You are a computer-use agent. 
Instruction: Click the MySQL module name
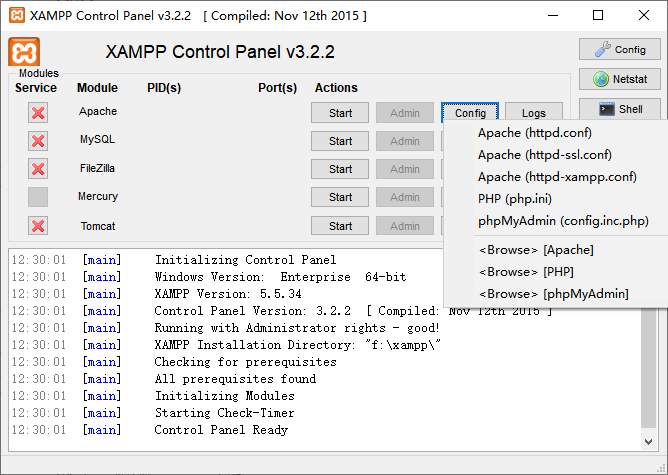pos(97,140)
